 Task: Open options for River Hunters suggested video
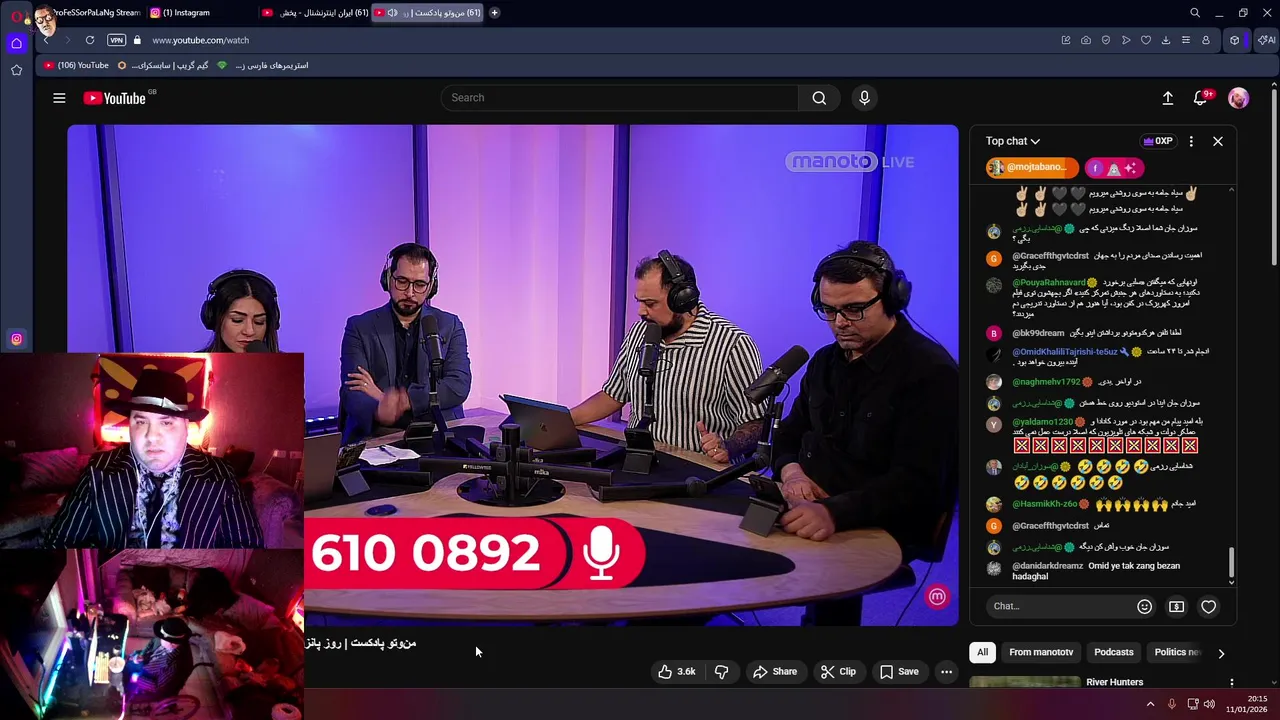[1231, 682]
